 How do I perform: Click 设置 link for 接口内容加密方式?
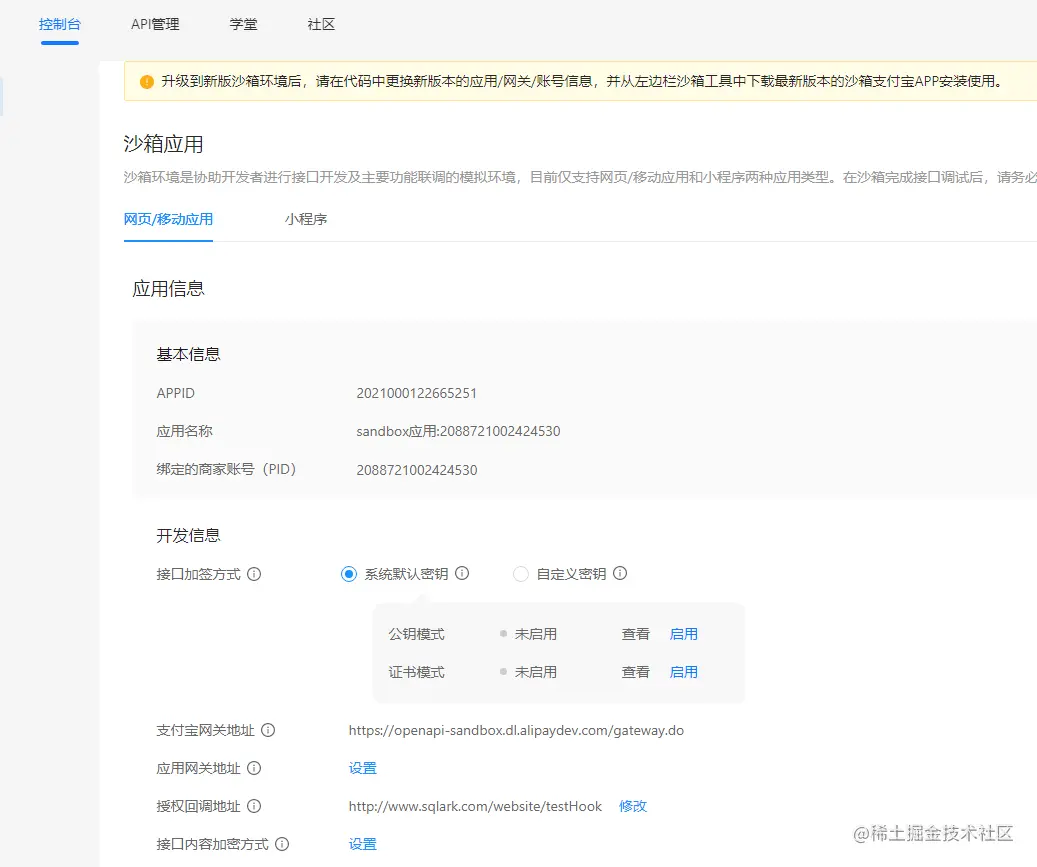point(362,844)
